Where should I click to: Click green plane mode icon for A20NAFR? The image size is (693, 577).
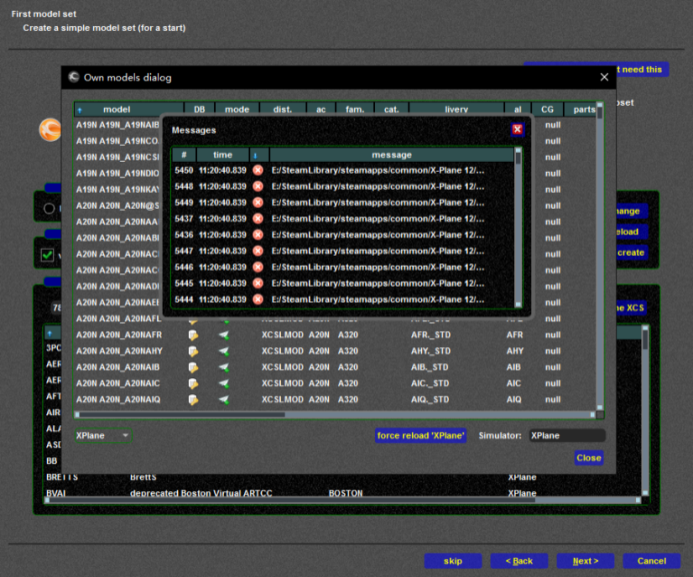pos(225,335)
